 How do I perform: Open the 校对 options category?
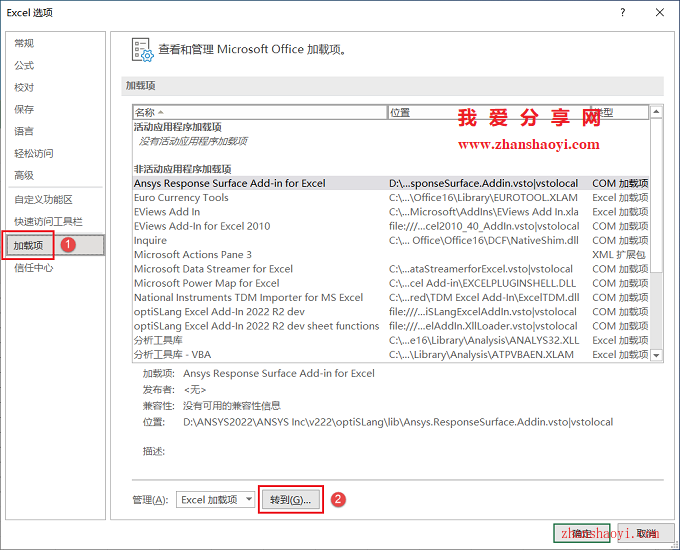click(24, 87)
